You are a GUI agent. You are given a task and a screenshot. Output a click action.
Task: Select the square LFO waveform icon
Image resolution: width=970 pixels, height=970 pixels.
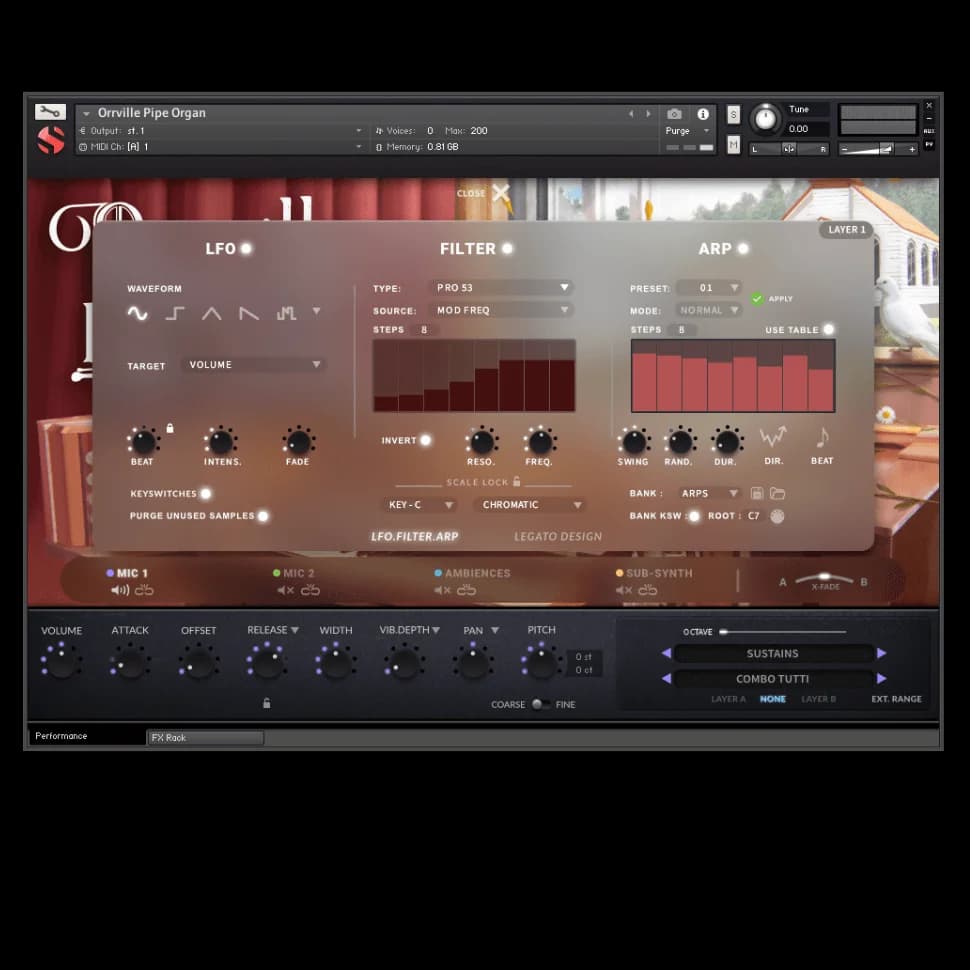pyautogui.click(x=175, y=313)
